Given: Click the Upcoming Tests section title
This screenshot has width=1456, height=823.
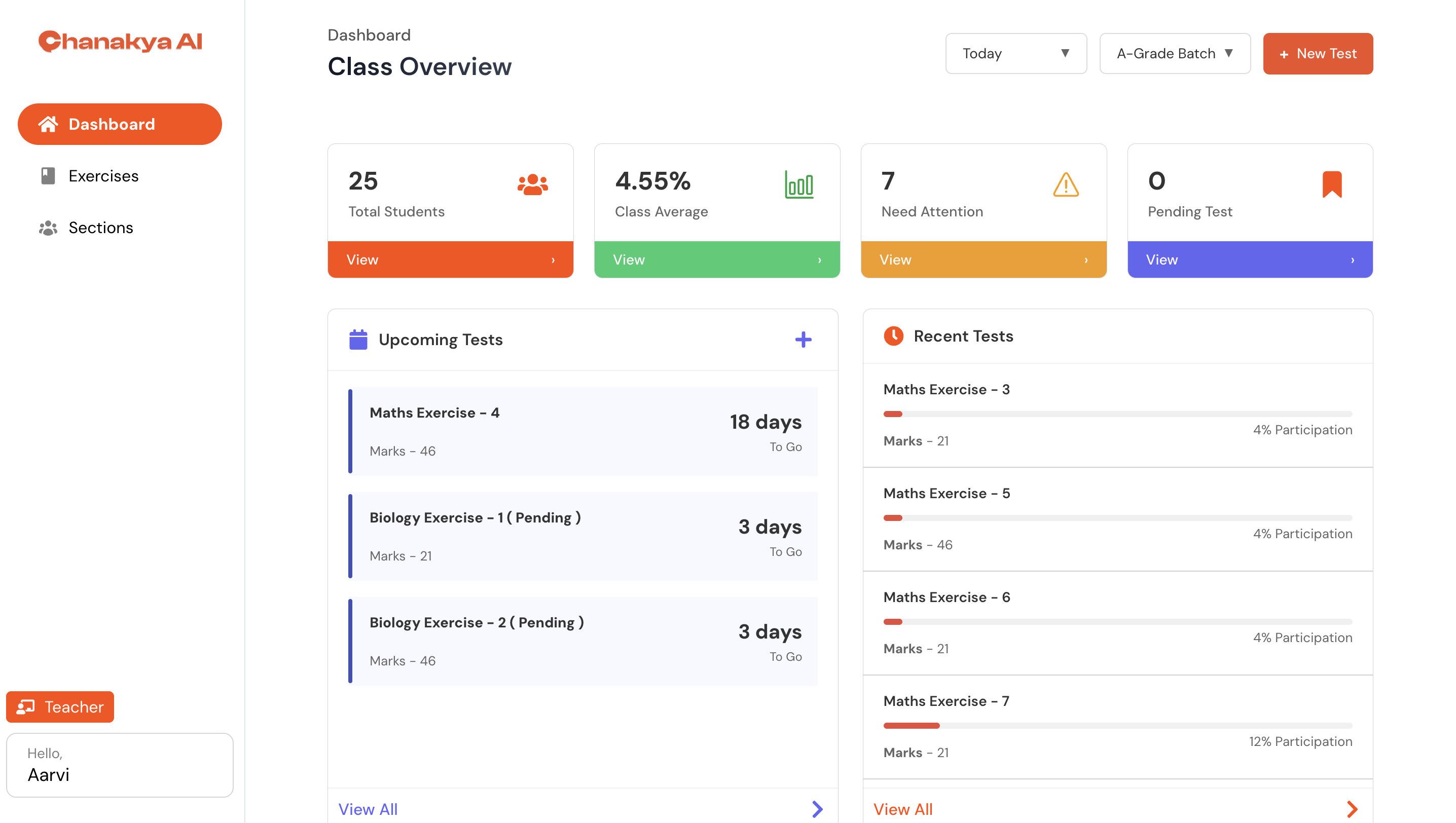Looking at the screenshot, I should tap(441, 340).
